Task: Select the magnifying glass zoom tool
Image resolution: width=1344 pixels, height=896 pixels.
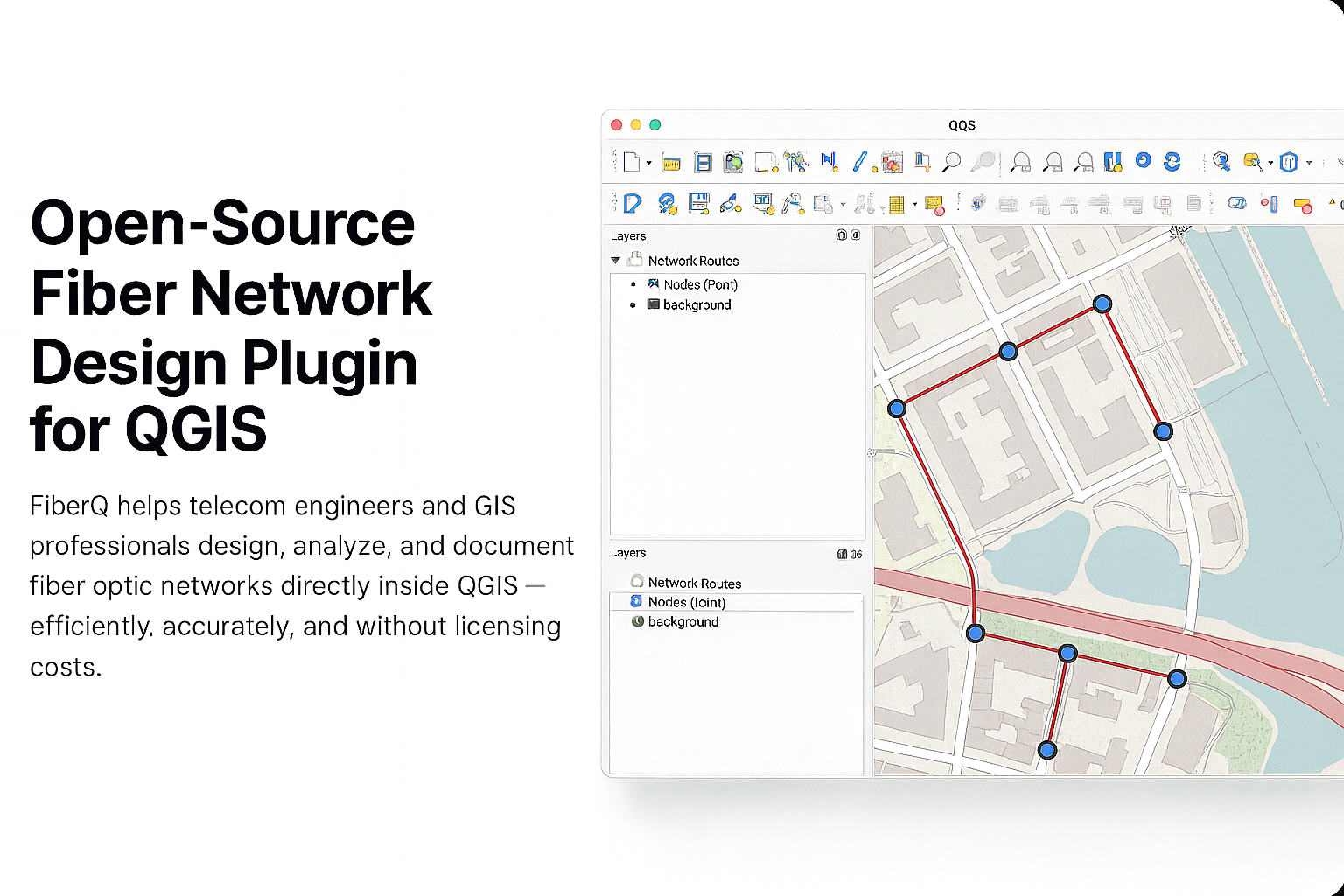Action: [951, 162]
